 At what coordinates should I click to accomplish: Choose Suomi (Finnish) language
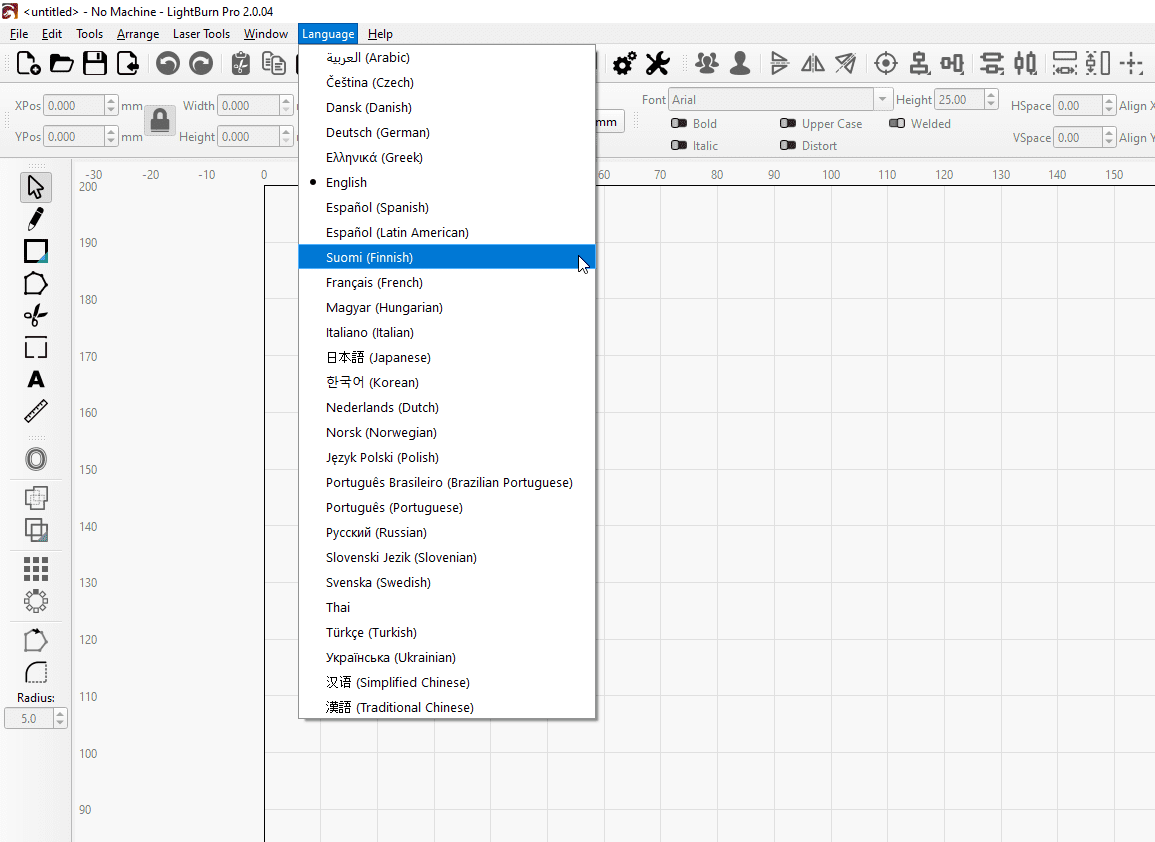click(x=446, y=257)
